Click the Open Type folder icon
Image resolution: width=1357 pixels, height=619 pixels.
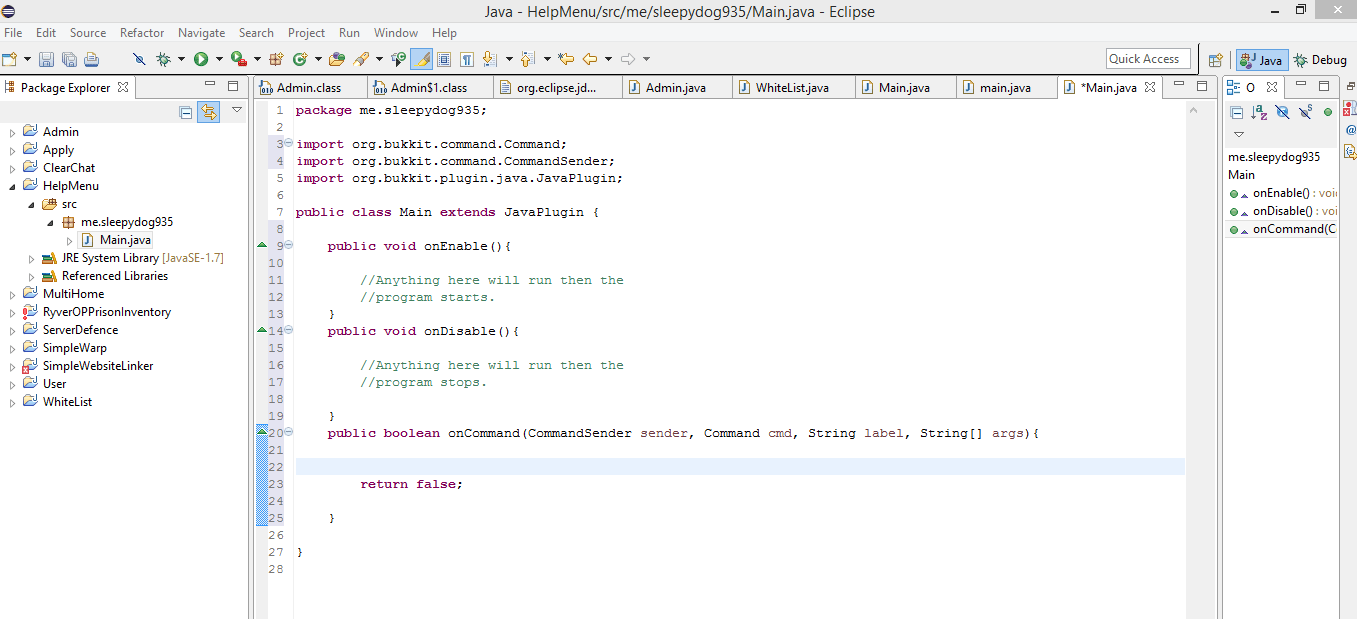pos(337,59)
